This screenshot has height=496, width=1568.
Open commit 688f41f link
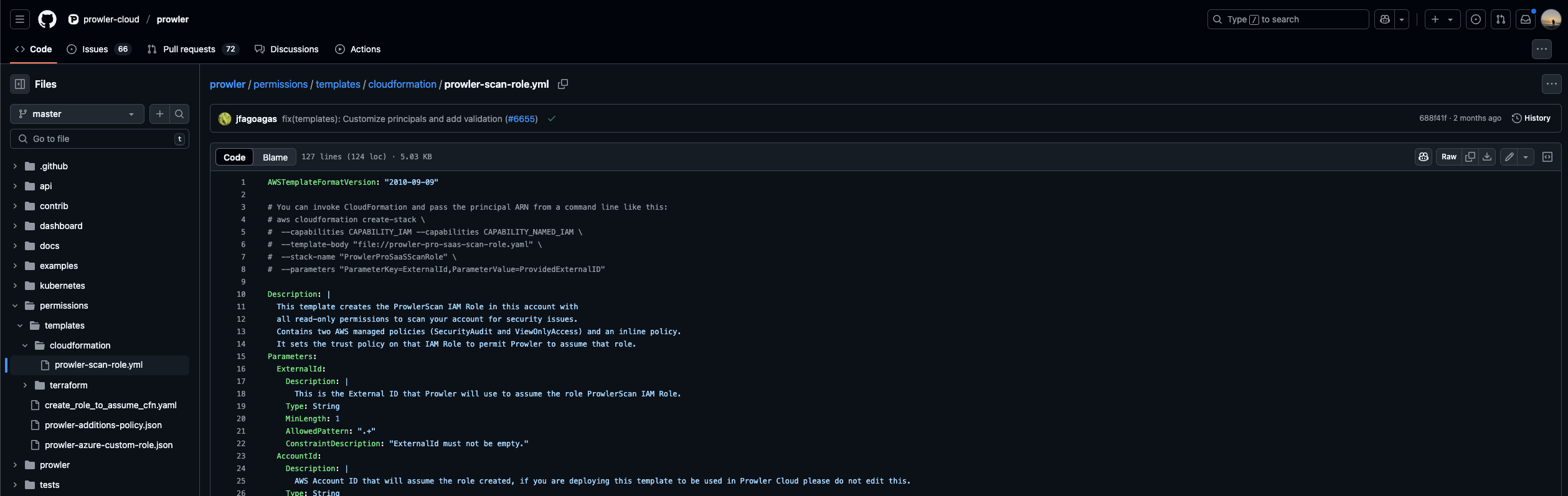click(1433, 118)
